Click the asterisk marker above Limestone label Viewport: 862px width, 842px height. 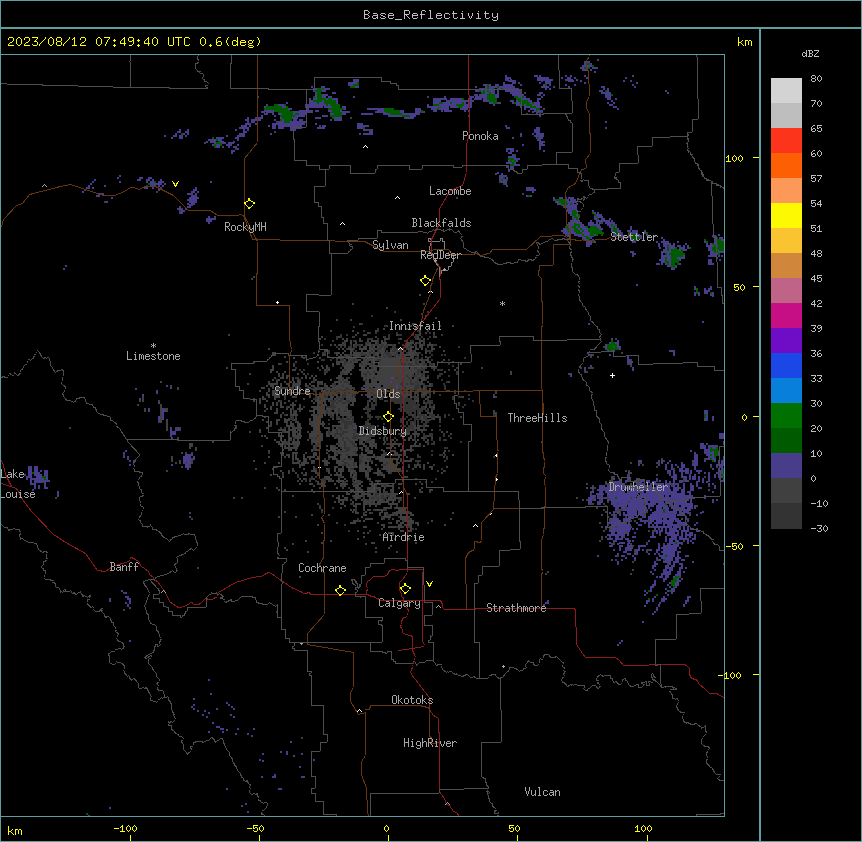153,346
